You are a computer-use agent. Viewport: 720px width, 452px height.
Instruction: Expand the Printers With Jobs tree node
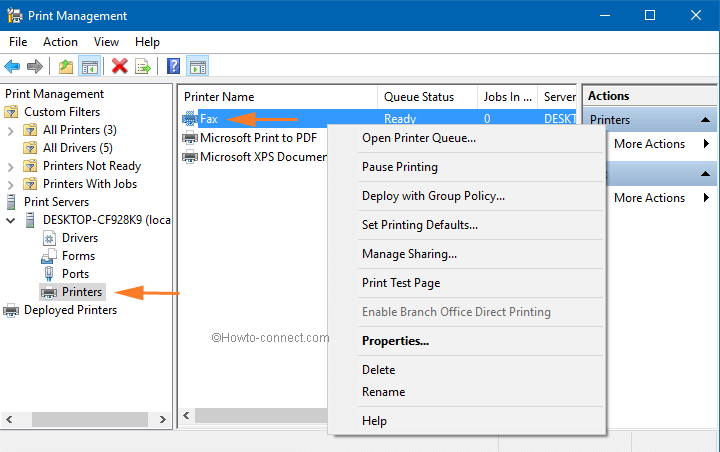[11, 185]
